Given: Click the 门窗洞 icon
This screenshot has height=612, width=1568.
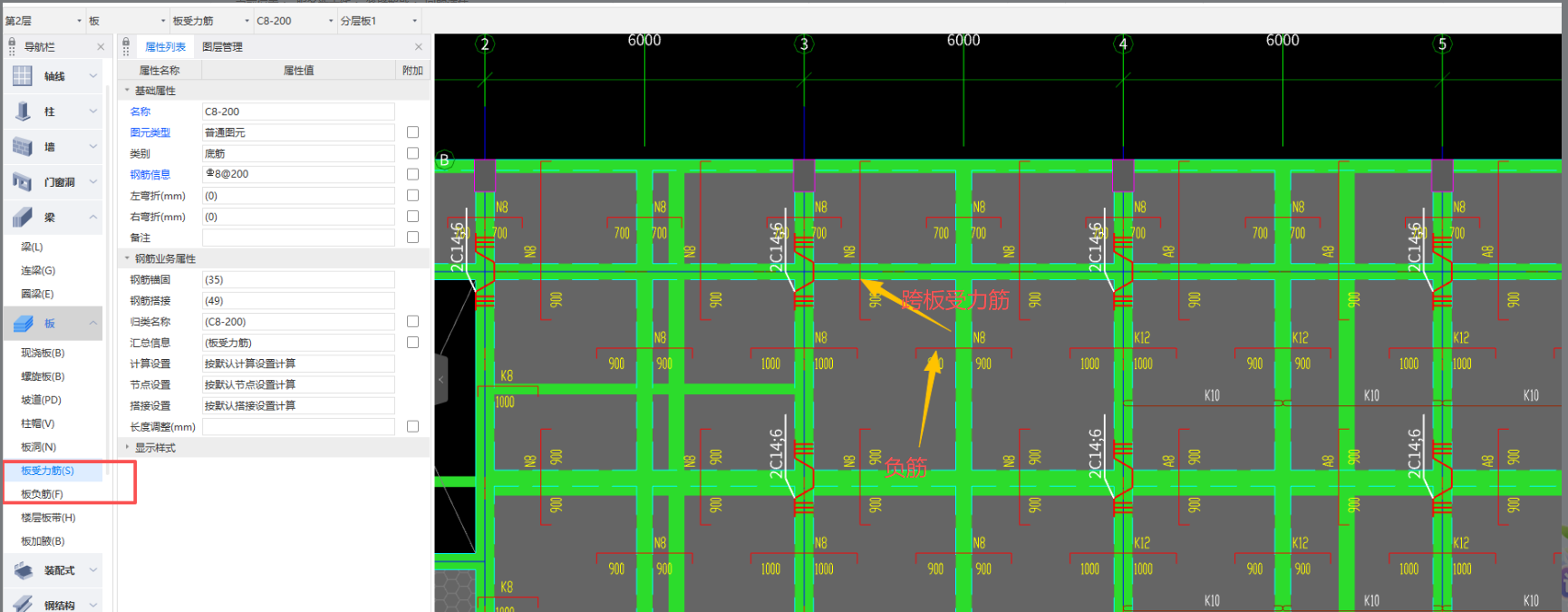Looking at the screenshot, I should coord(23,182).
